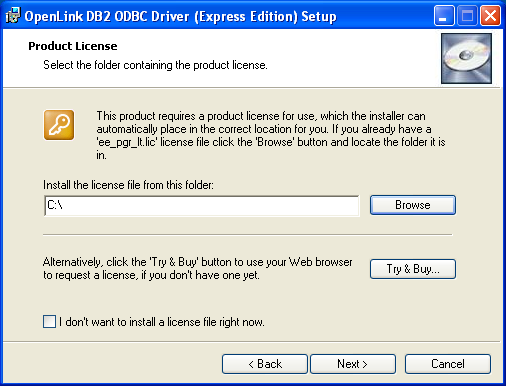
Task: Click the "Select the folder containing" subtitle
Action: pos(155,65)
